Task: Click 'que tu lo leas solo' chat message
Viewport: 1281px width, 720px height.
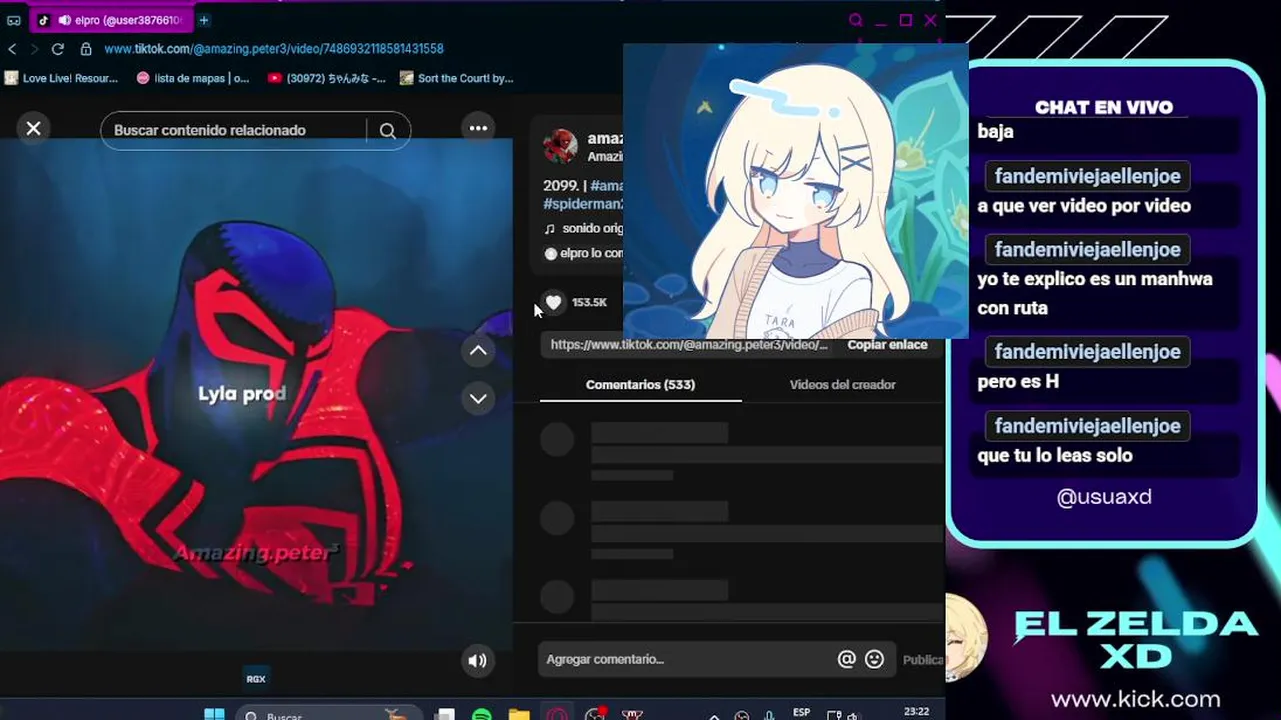Action: pyautogui.click(x=1055, y=455)
